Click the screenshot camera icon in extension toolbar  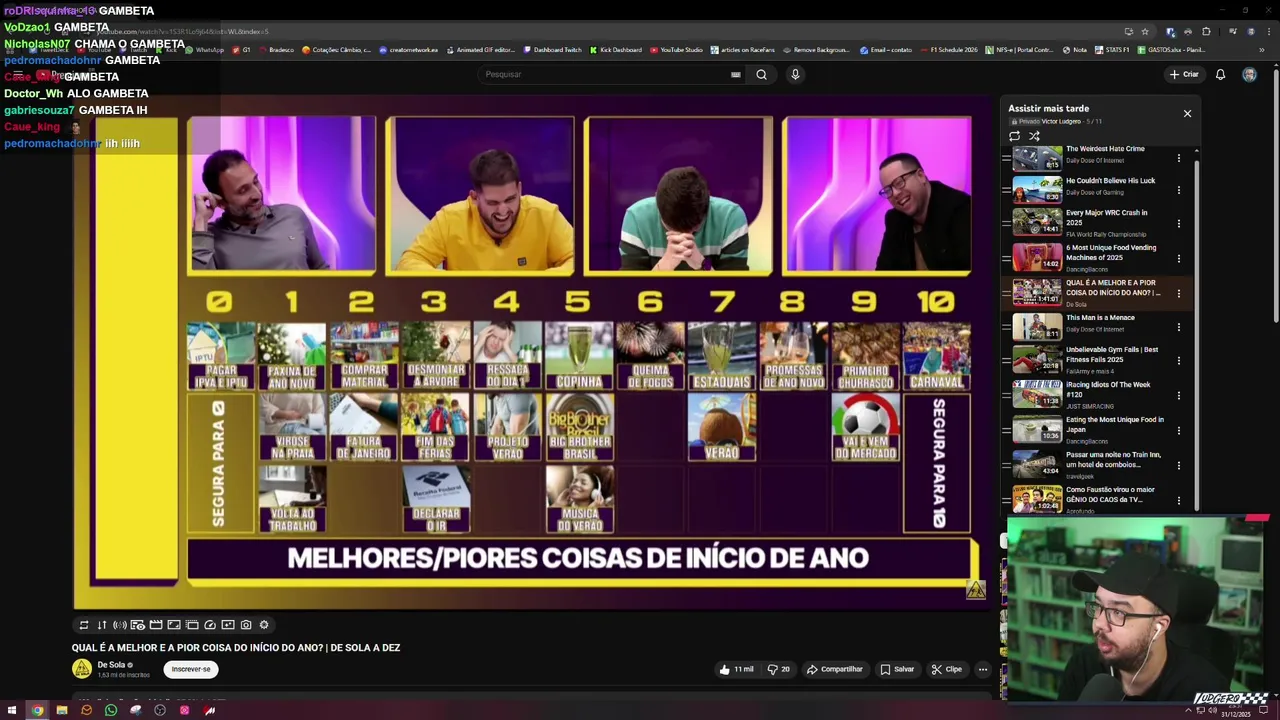pos(246,625)
